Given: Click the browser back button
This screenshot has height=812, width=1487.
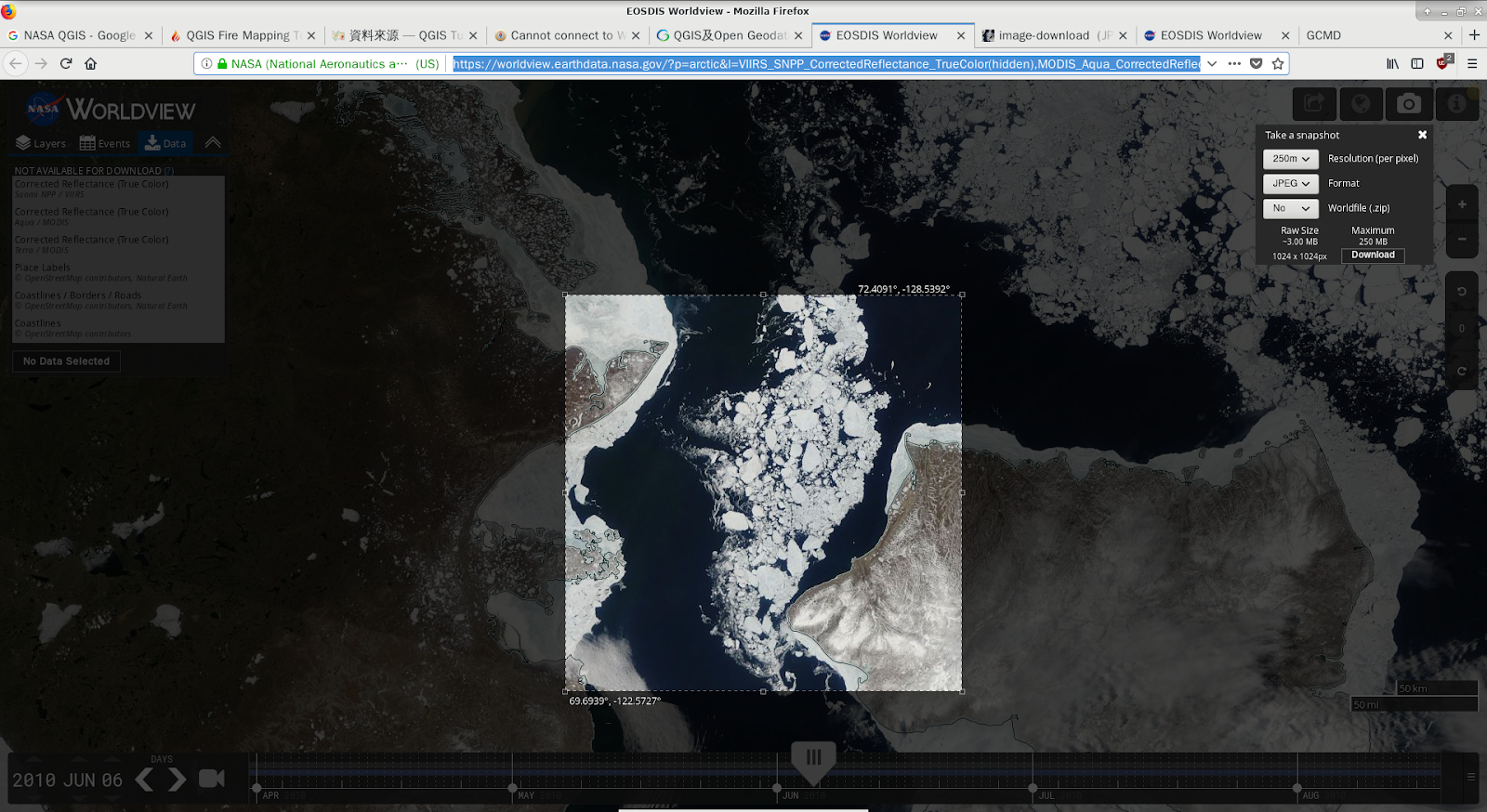Looking at the screenshot, I should (17, 63).
